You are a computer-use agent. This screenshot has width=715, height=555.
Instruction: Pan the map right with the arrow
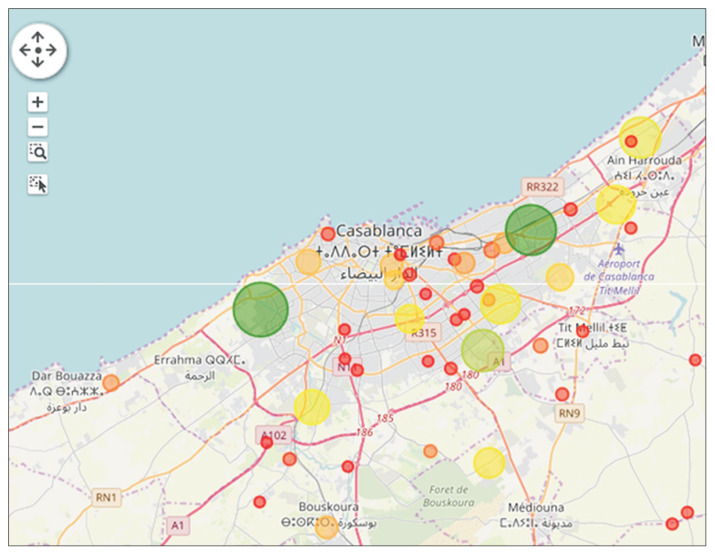52,50
